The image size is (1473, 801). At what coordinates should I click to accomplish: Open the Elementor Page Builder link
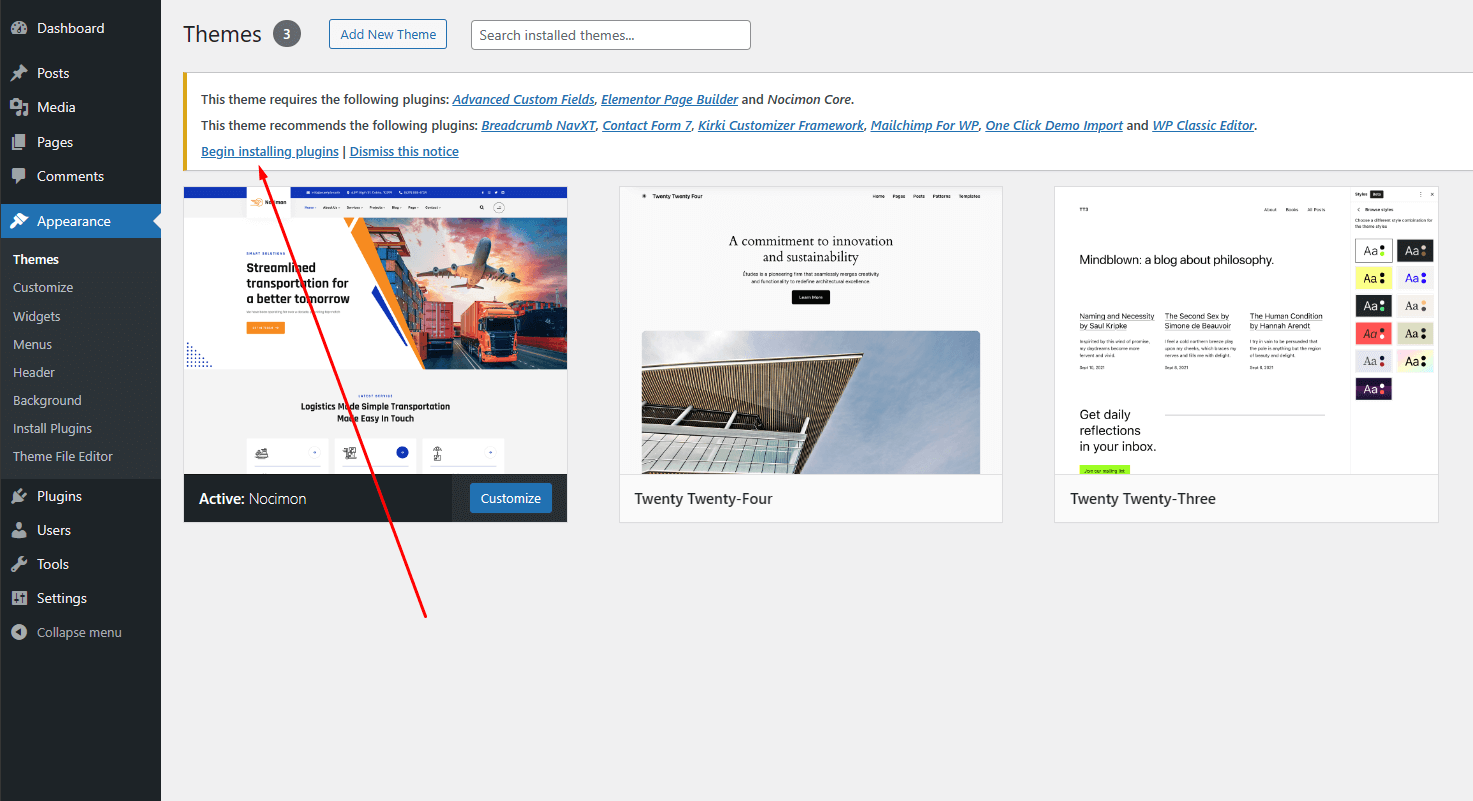[x=670, y=99]
